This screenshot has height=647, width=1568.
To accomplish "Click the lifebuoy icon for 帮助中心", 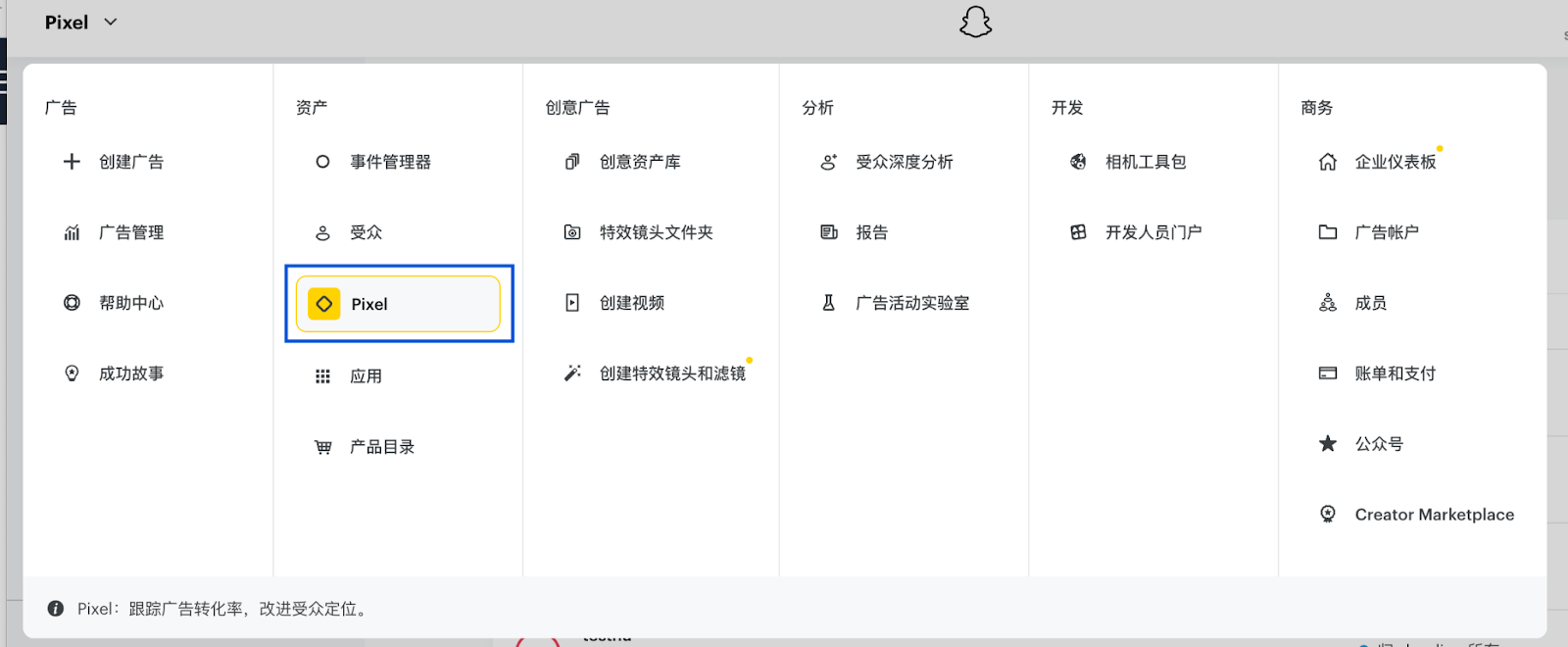I will tap(72, 303).
